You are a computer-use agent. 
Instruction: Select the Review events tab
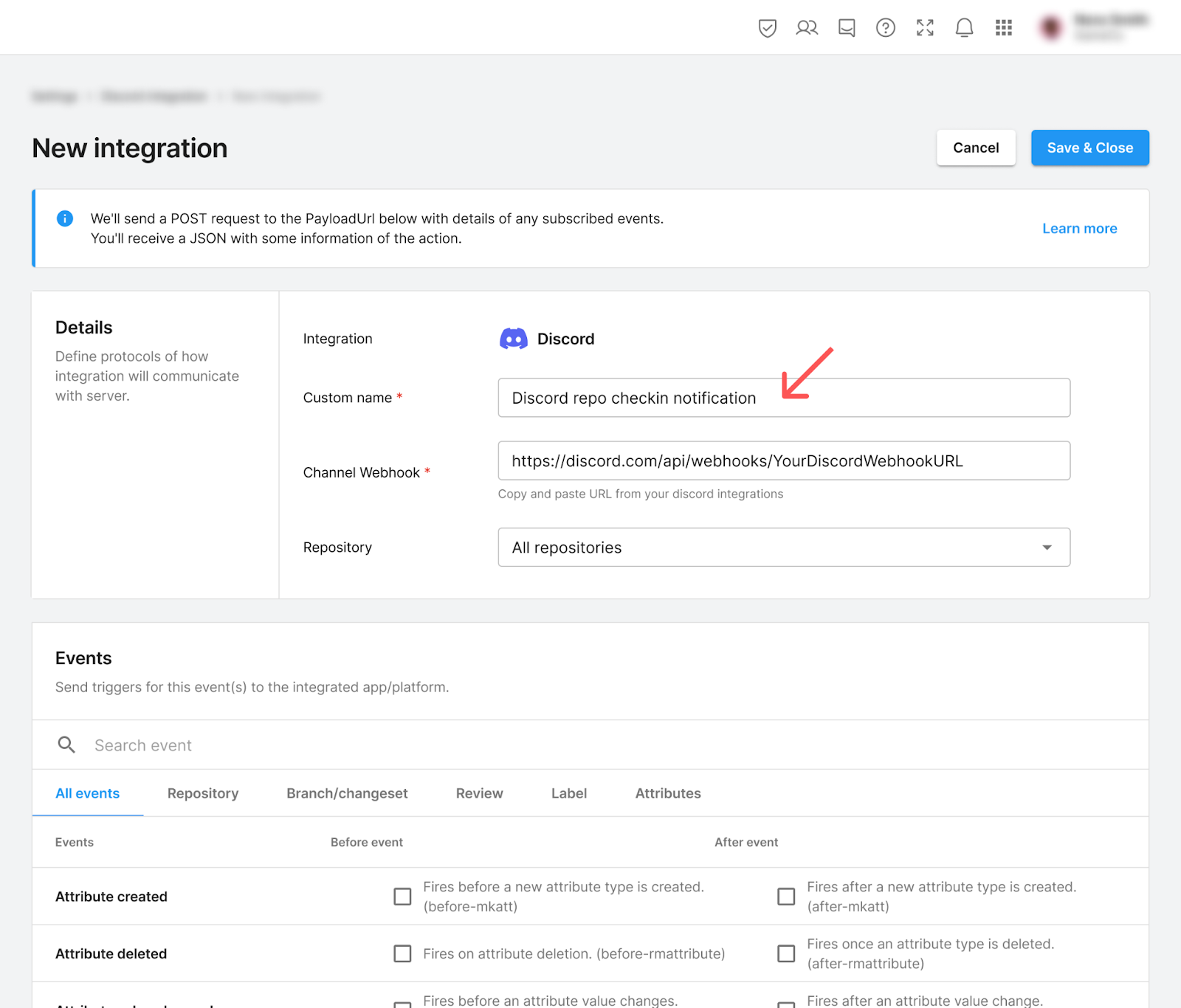click(x=479, y=793)
